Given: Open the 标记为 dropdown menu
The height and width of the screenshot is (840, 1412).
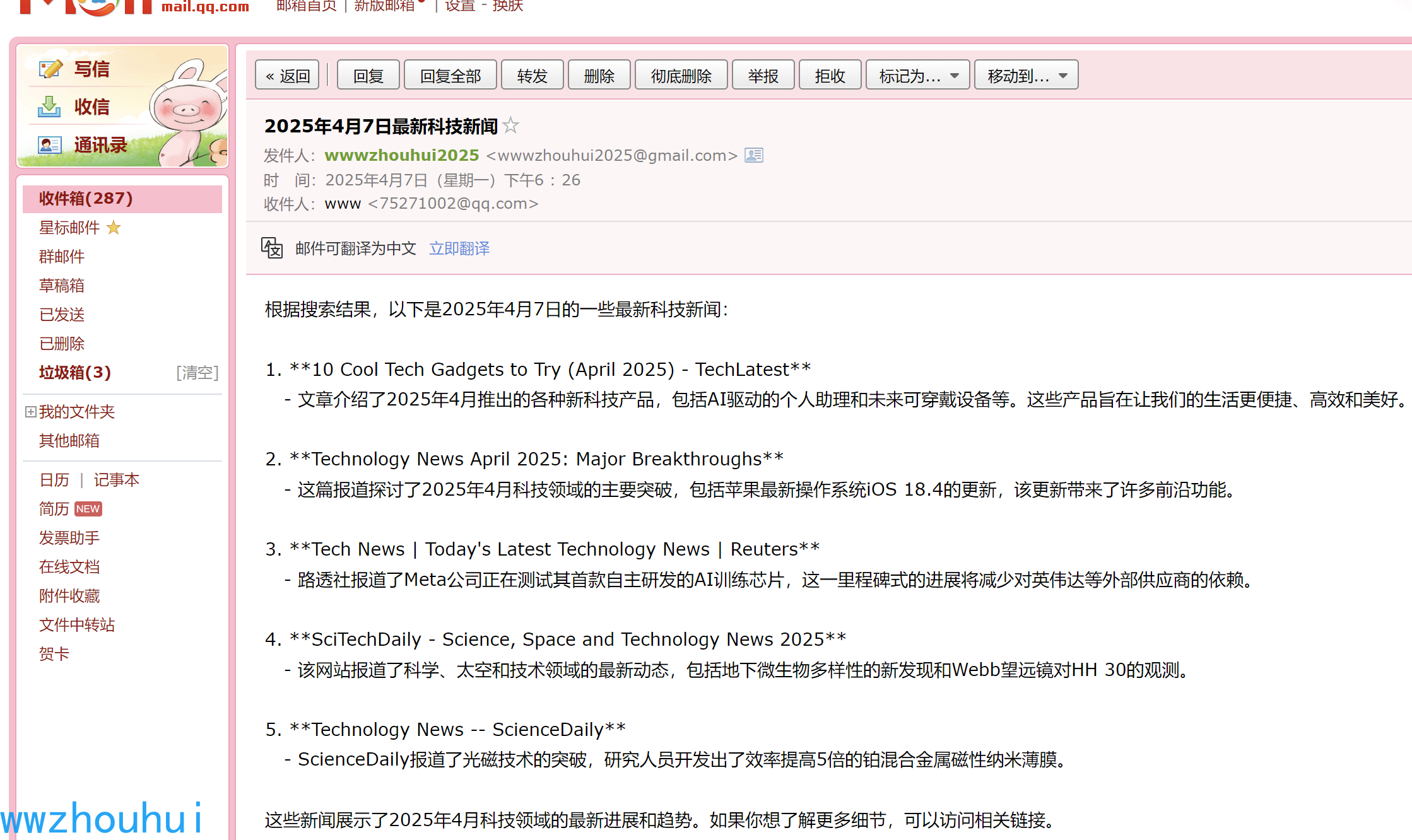Looking at the screenshot, I should [917, 76].
